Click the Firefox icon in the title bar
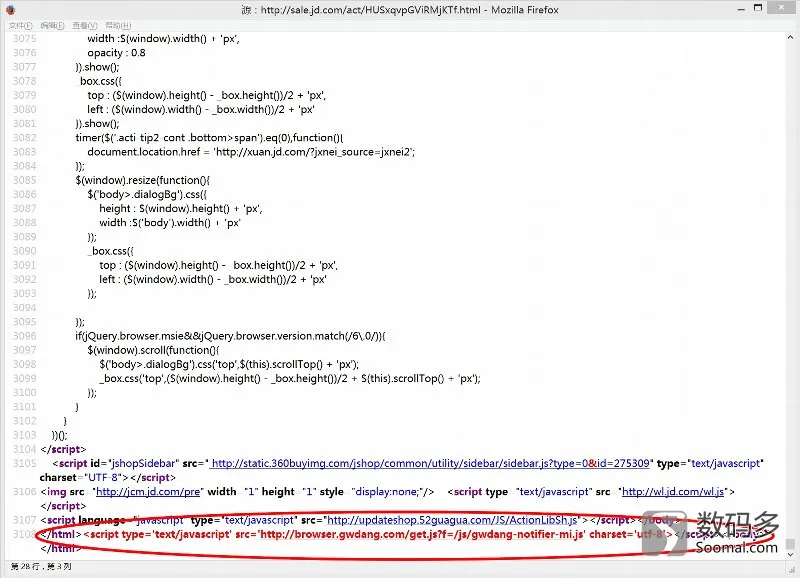Viewport: 800px width, 578px height. [x=11, y=10]
